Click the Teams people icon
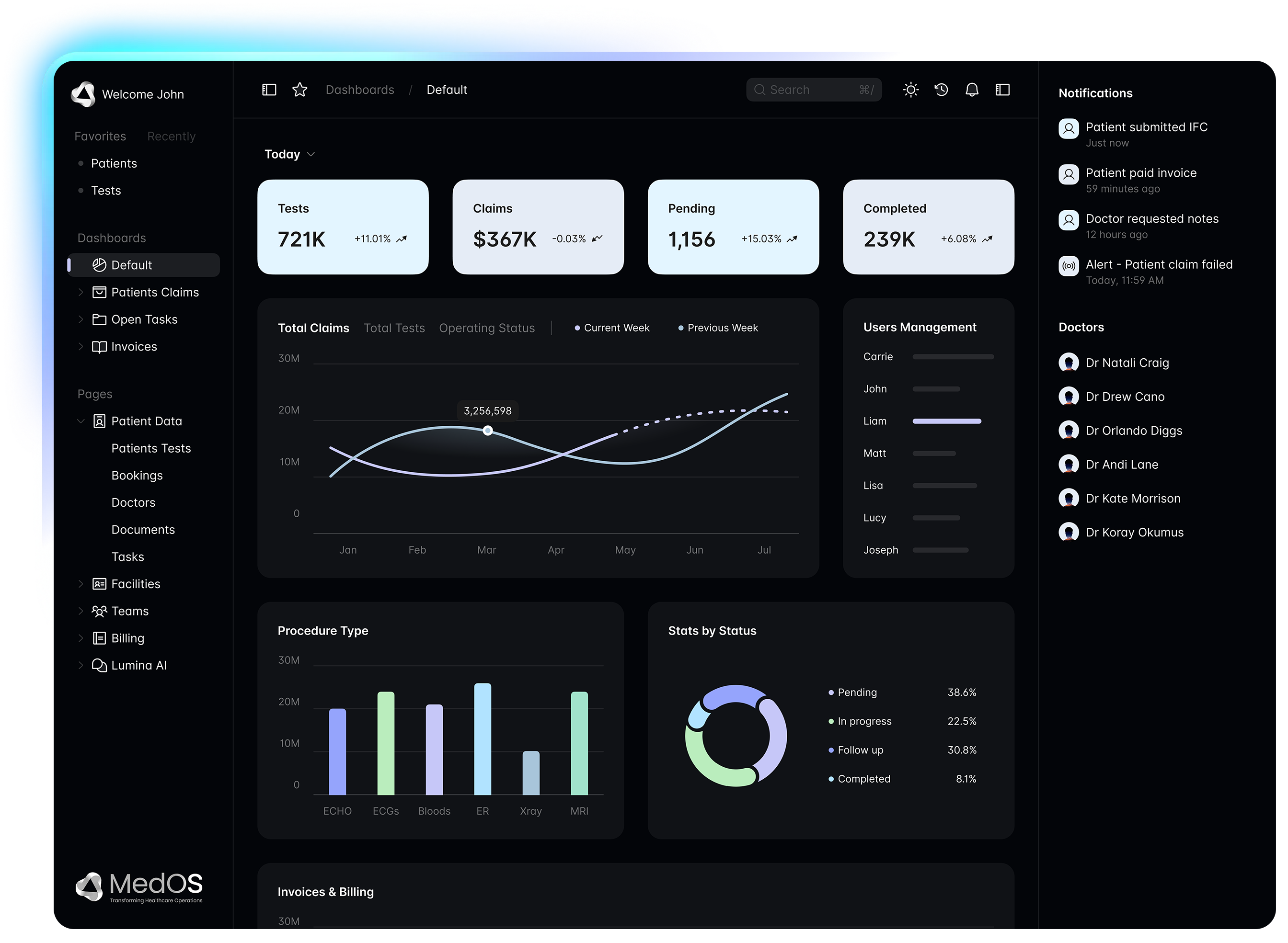Viewport: 1288px width, 943px height. [x=99, y=612]
